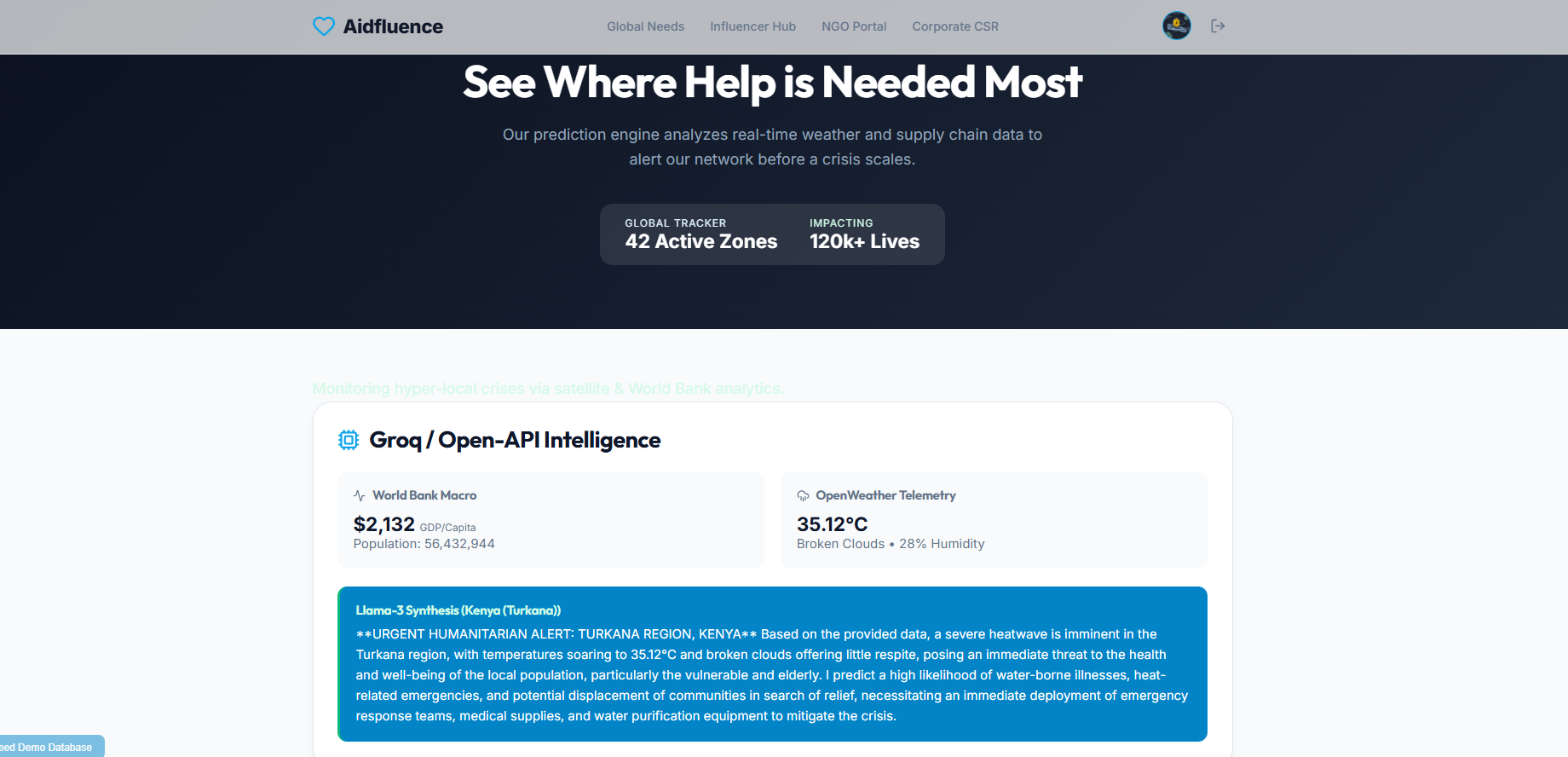The width and height of the screenshot is (1568, 757).
Task: Click the 120k+ Lives stat
Action: click(865, 241)
